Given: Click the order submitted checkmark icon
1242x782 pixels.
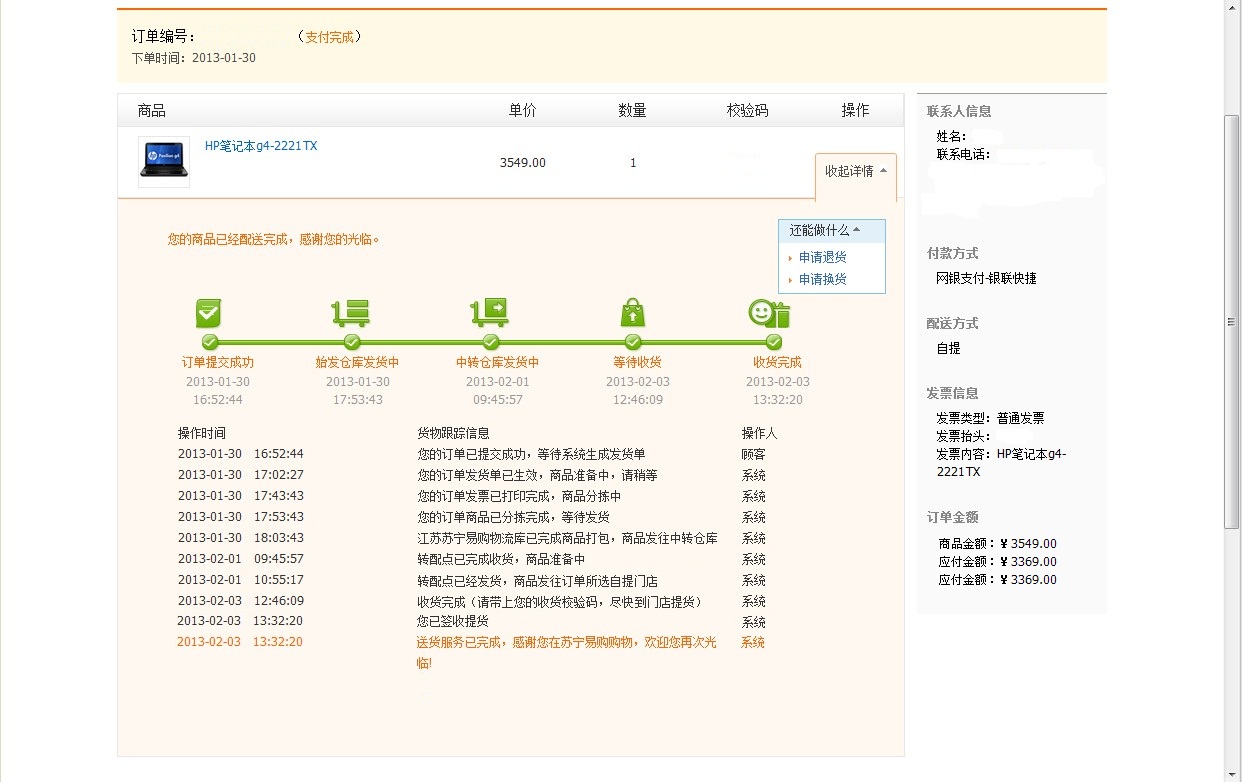Looking at the screenshot, I should [209, 313].
